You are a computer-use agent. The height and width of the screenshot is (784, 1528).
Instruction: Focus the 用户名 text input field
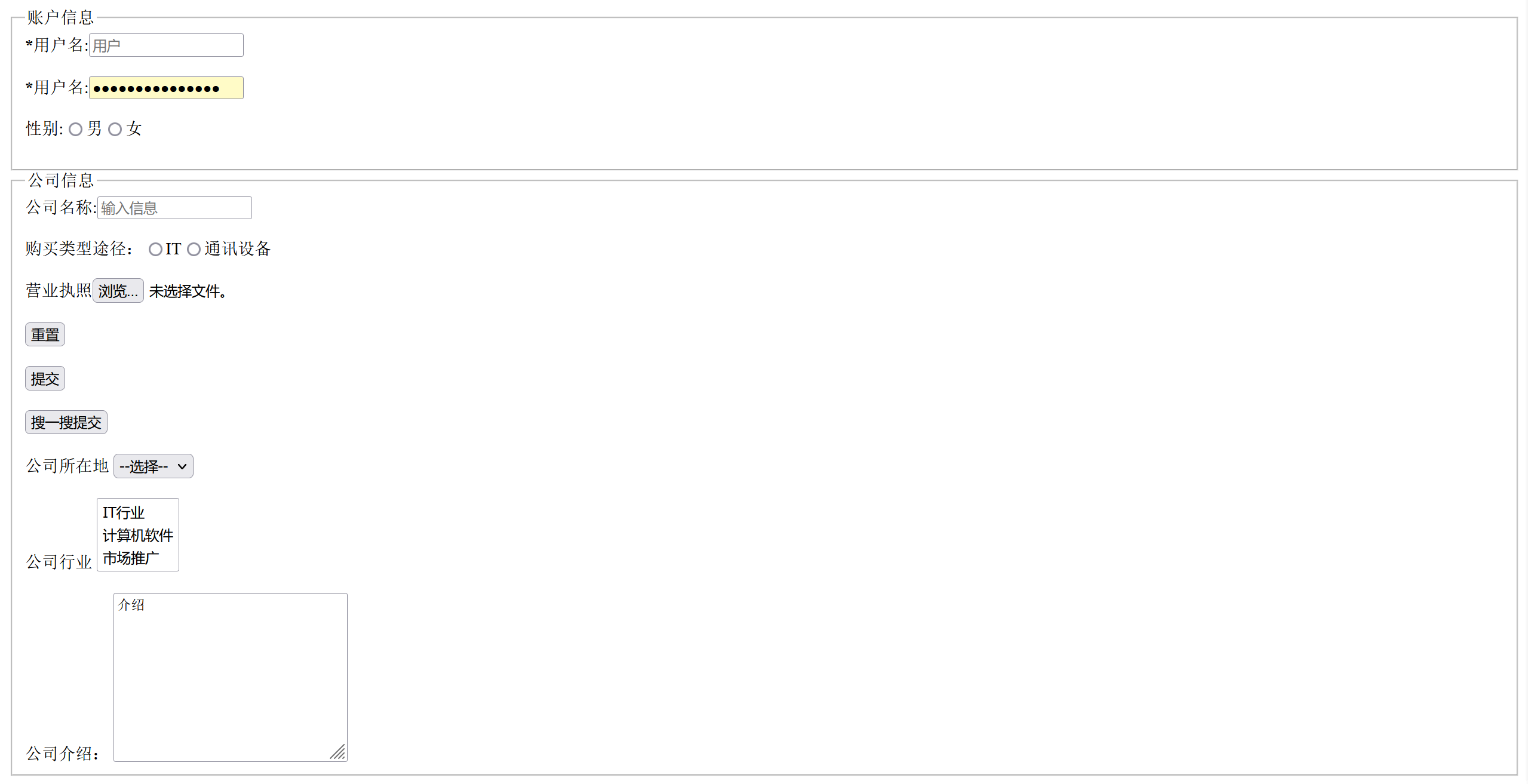pos(166,45)
